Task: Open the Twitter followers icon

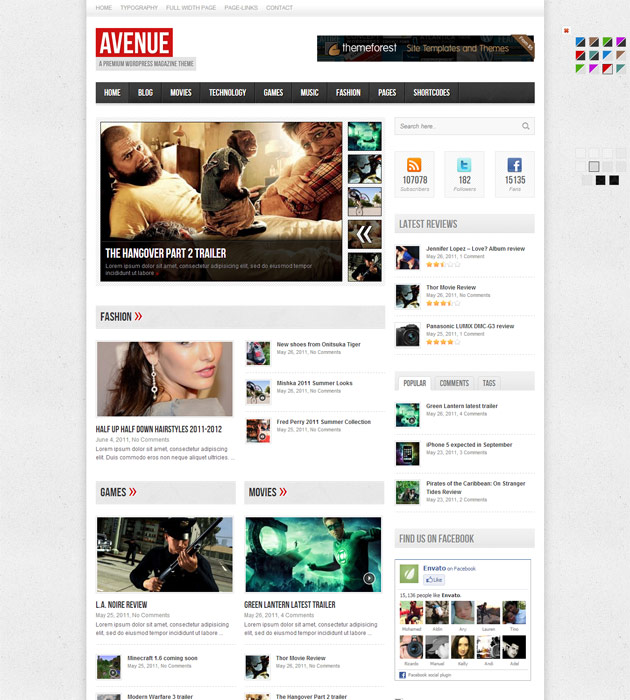Action: 464,165
